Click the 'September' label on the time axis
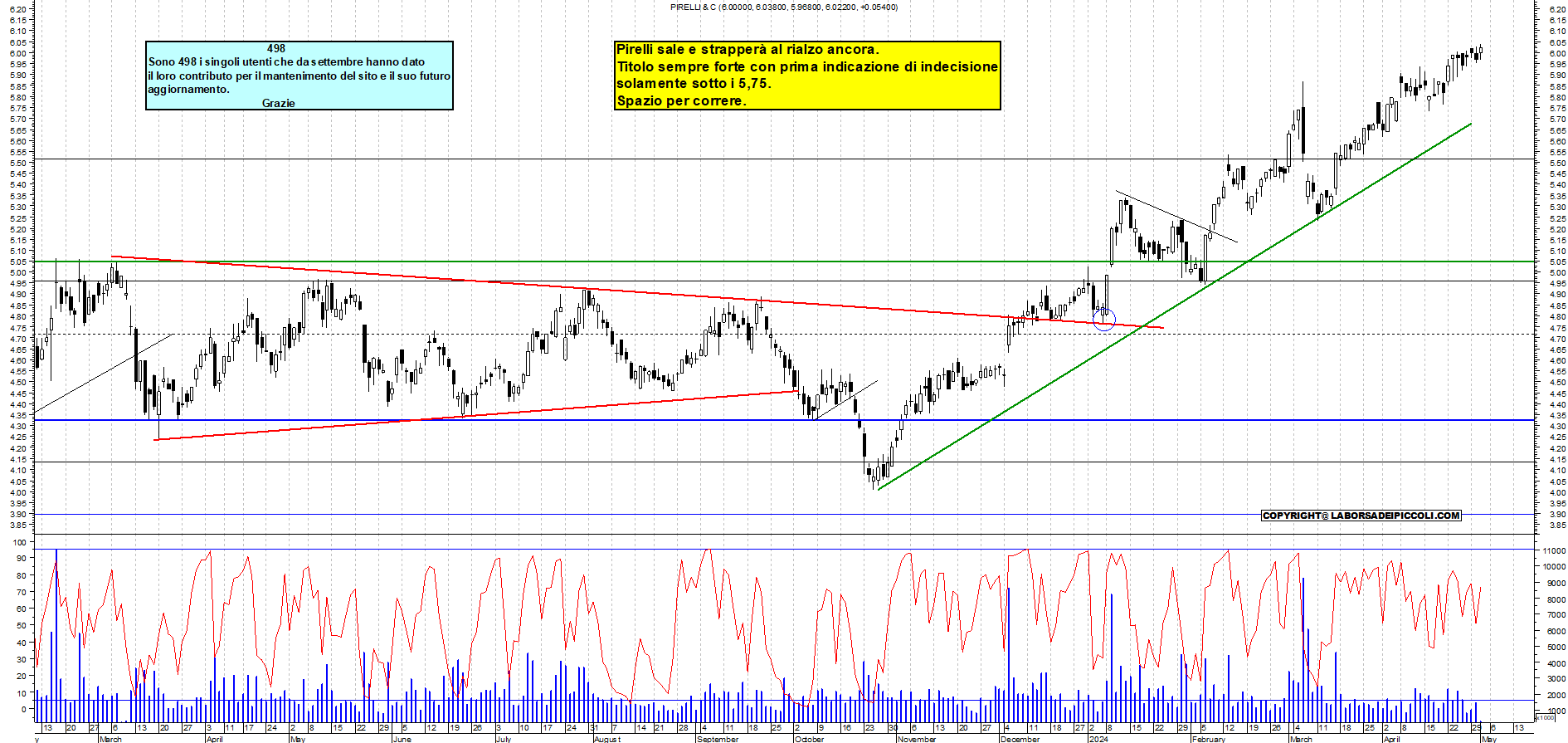Image resolution: width=1568 pixels, height=743 pixels. [x=718, y=739]
